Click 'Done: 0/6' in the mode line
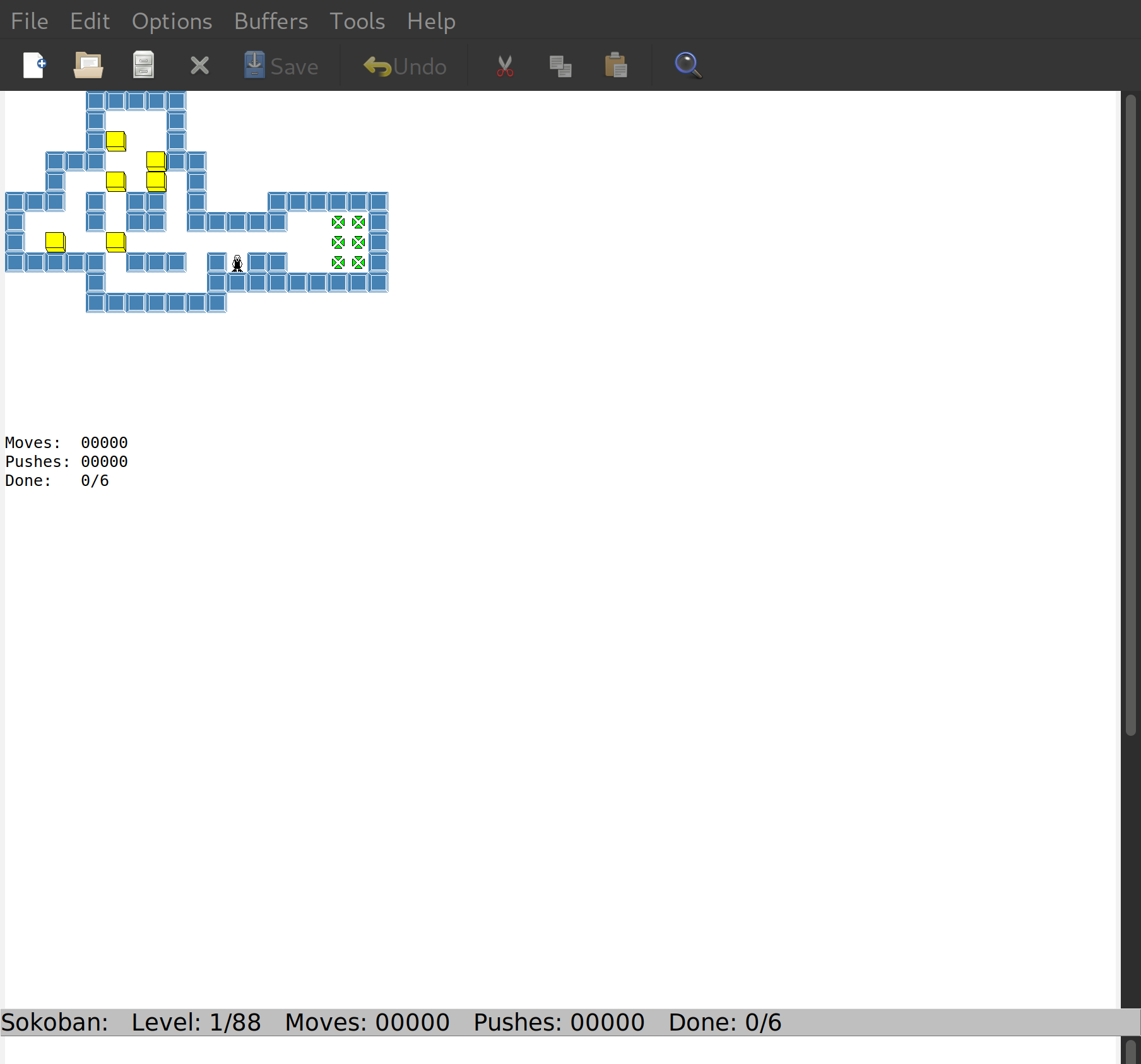Screen dimensions: 1141x1064 click(725, 1022)
